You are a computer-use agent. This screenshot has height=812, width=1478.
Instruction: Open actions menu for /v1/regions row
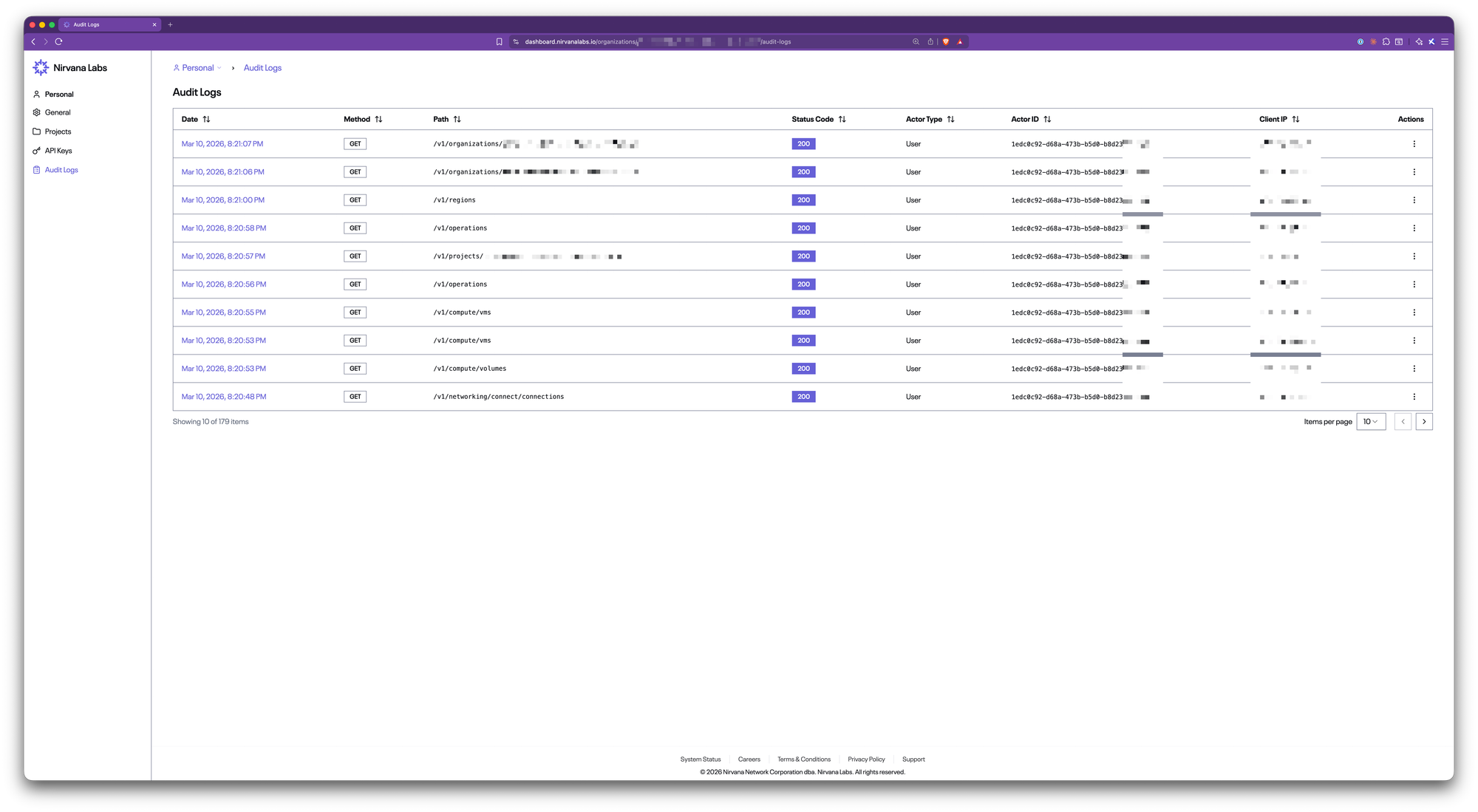1414,200
